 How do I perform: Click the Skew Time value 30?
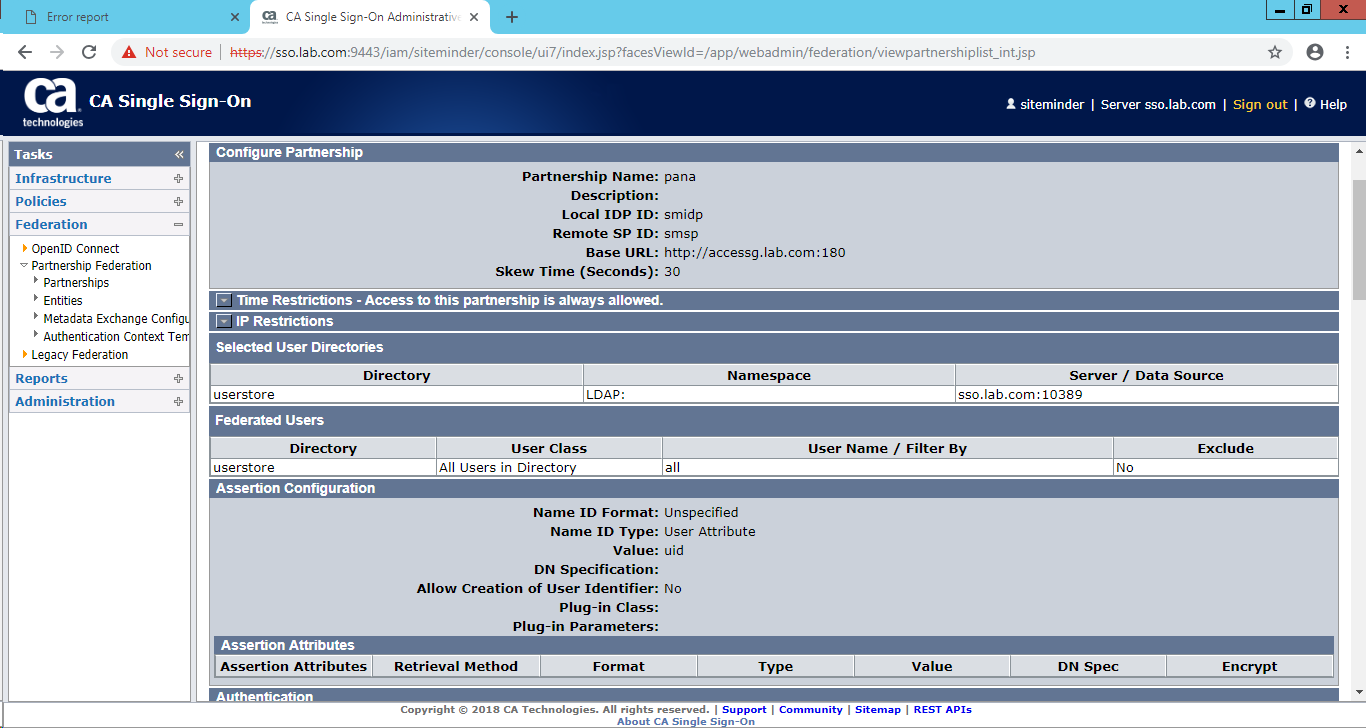pyautogui.click(x=672, y=271)
